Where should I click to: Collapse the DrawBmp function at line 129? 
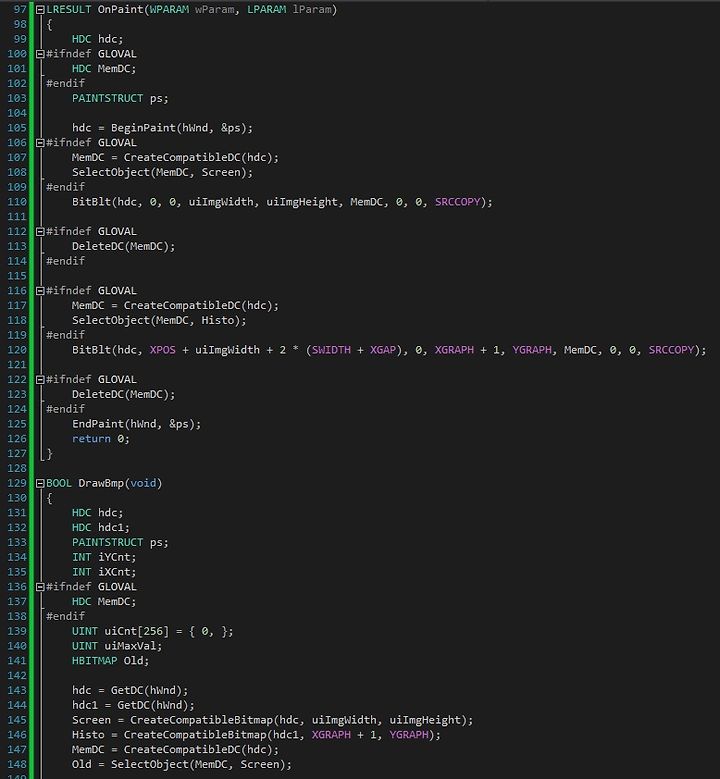pos(40,483)
